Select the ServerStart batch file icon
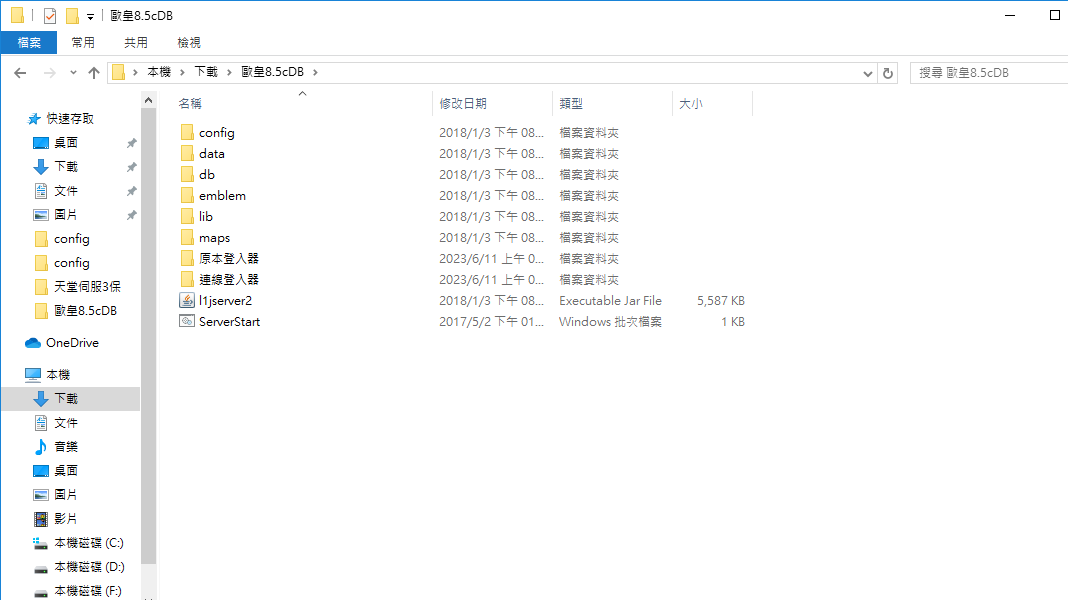Image resolution: width=1068 pixels, height=600 pixels. click(187, 321)
